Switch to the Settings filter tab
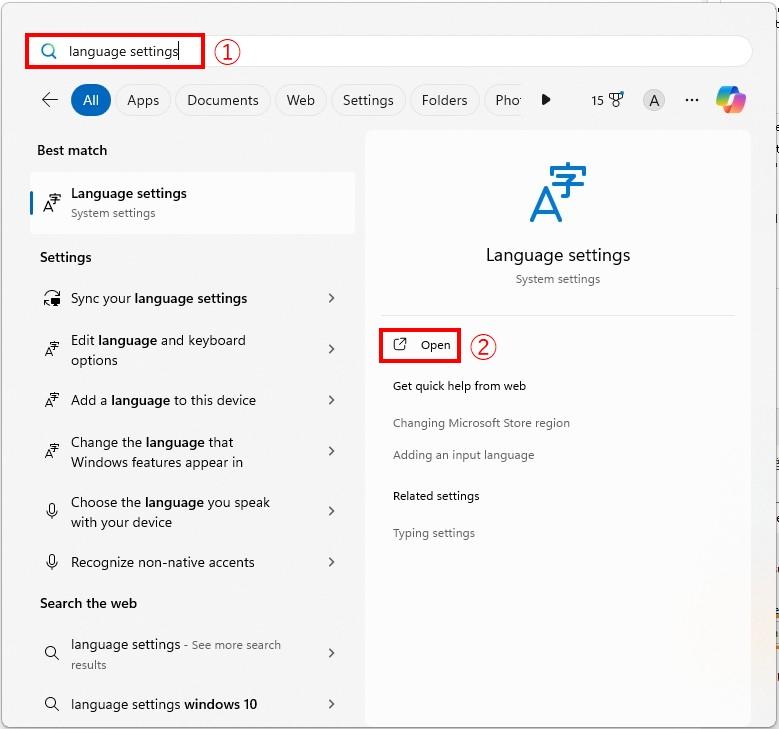 [368, 100]
